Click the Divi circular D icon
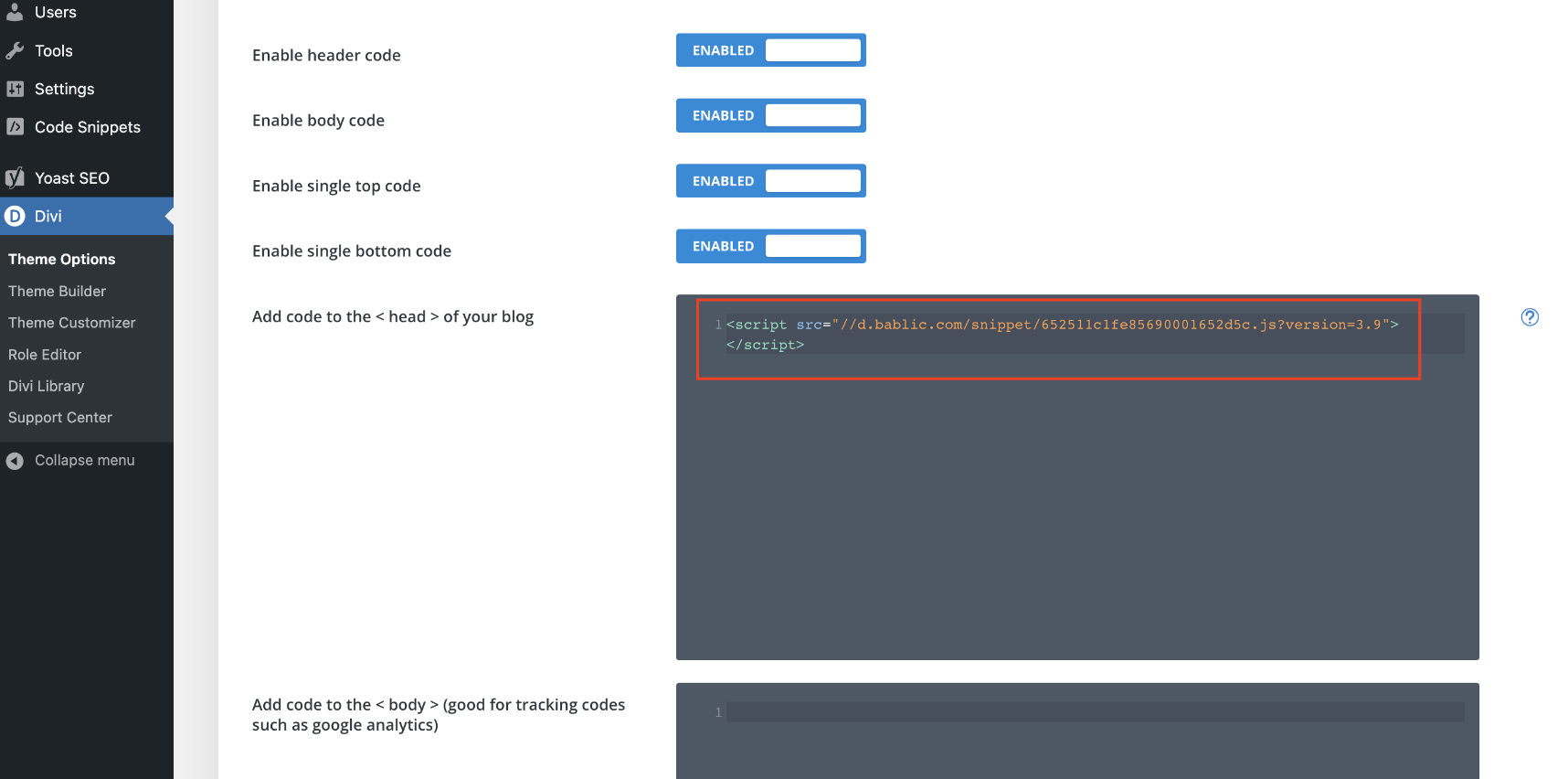1568x779 pixels. [x=15, y=216]
